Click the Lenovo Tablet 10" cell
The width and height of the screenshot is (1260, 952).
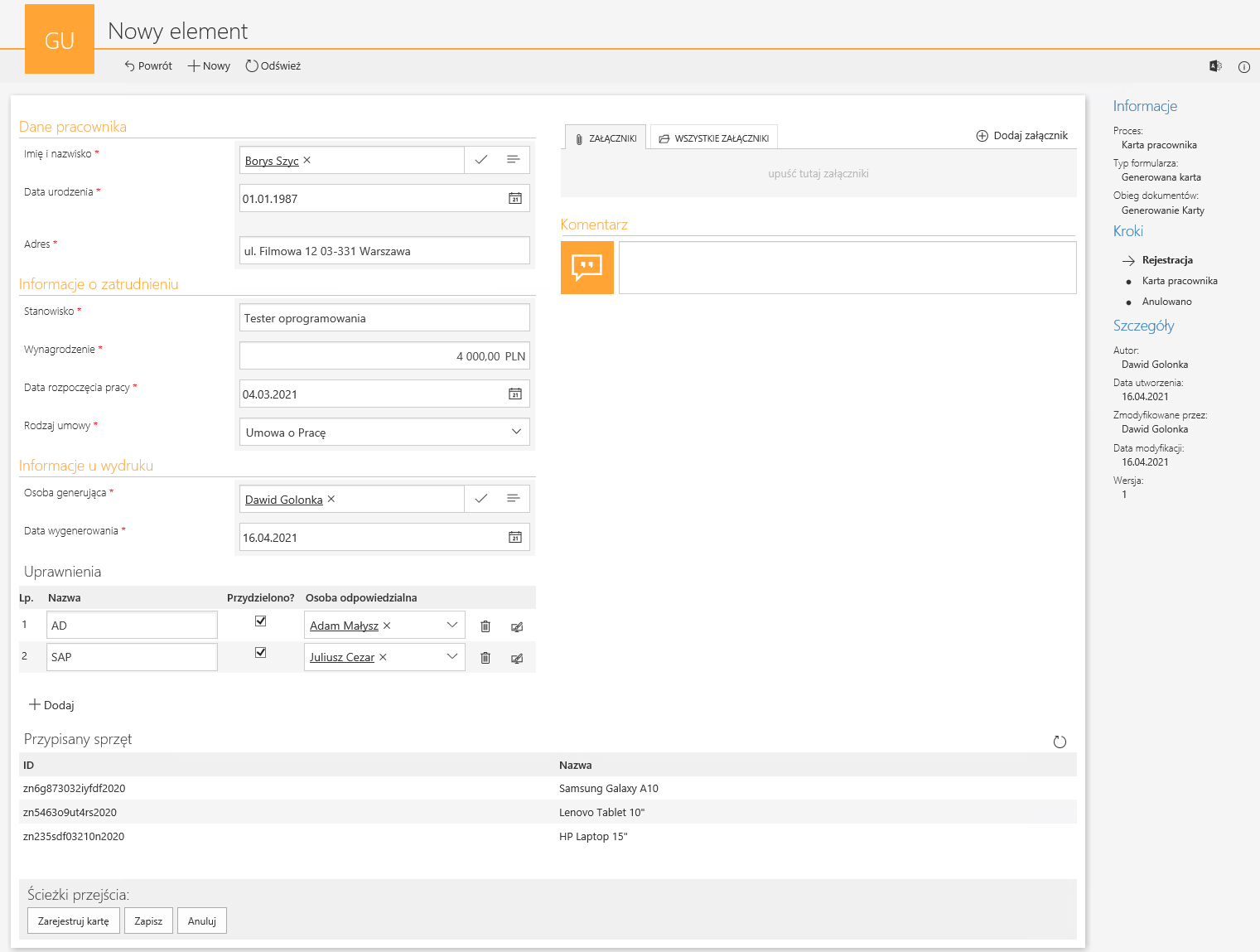tap(601, 812)
